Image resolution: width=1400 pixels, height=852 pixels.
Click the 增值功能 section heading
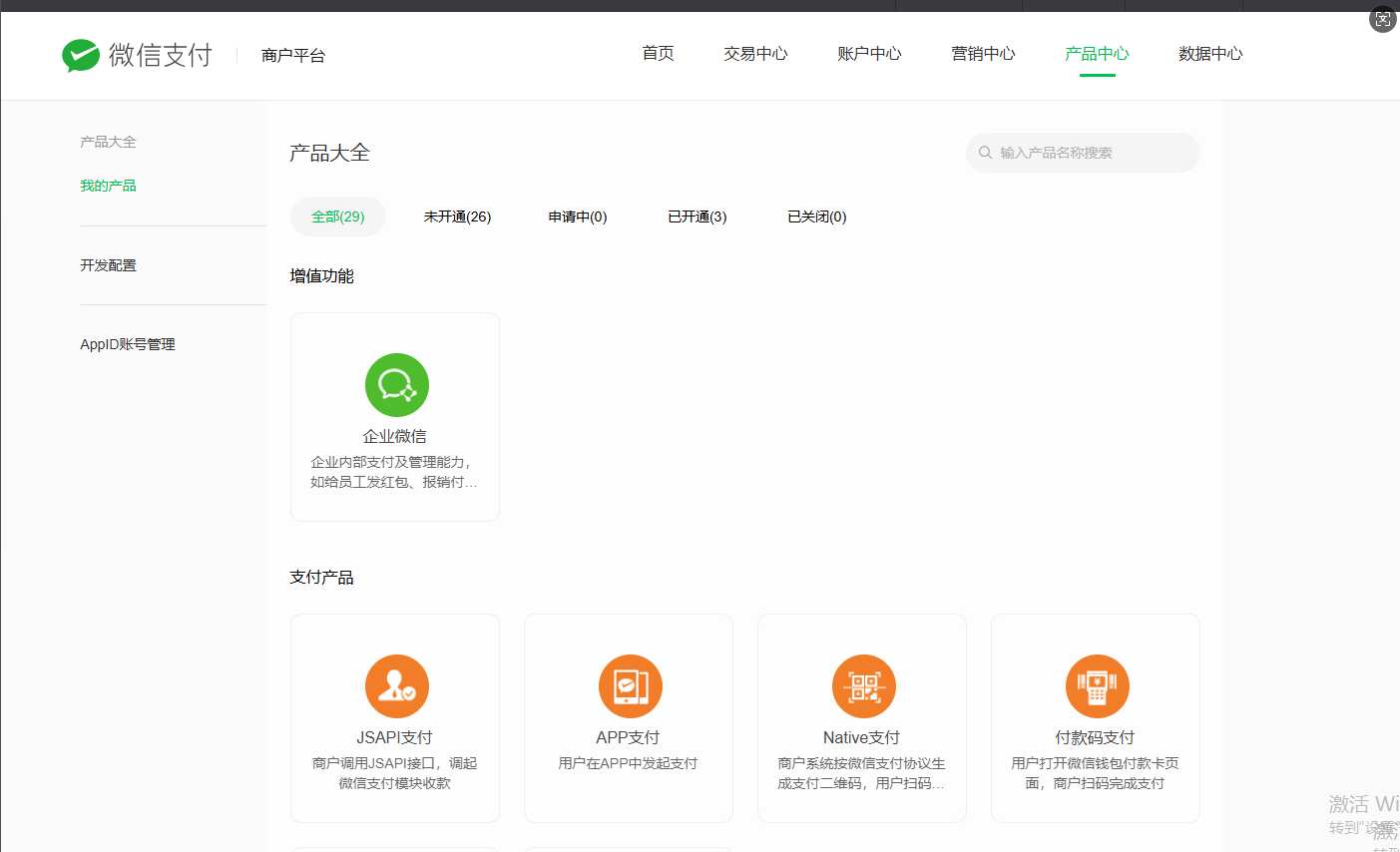pos(322,276)
